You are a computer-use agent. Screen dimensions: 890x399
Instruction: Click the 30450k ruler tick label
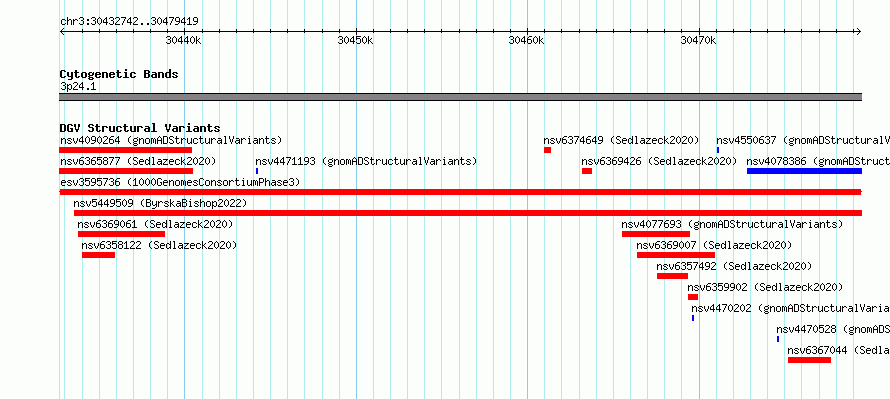point(355,40)
